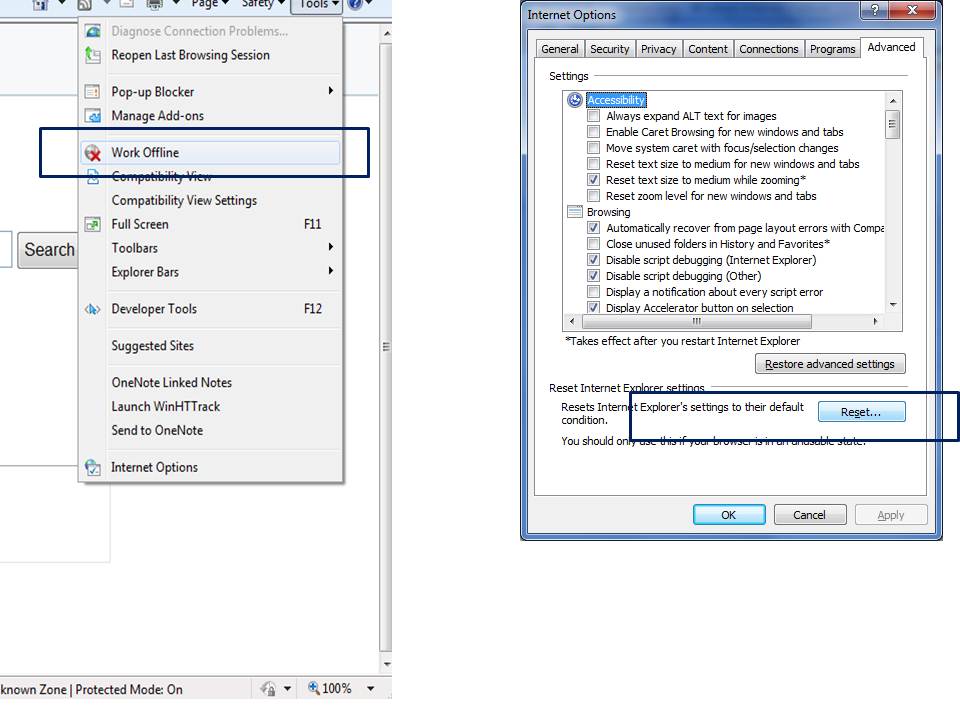This screenshot has height=720, width=960.
Task: Click the Accessibility category icon
Action: pos(574,100)
